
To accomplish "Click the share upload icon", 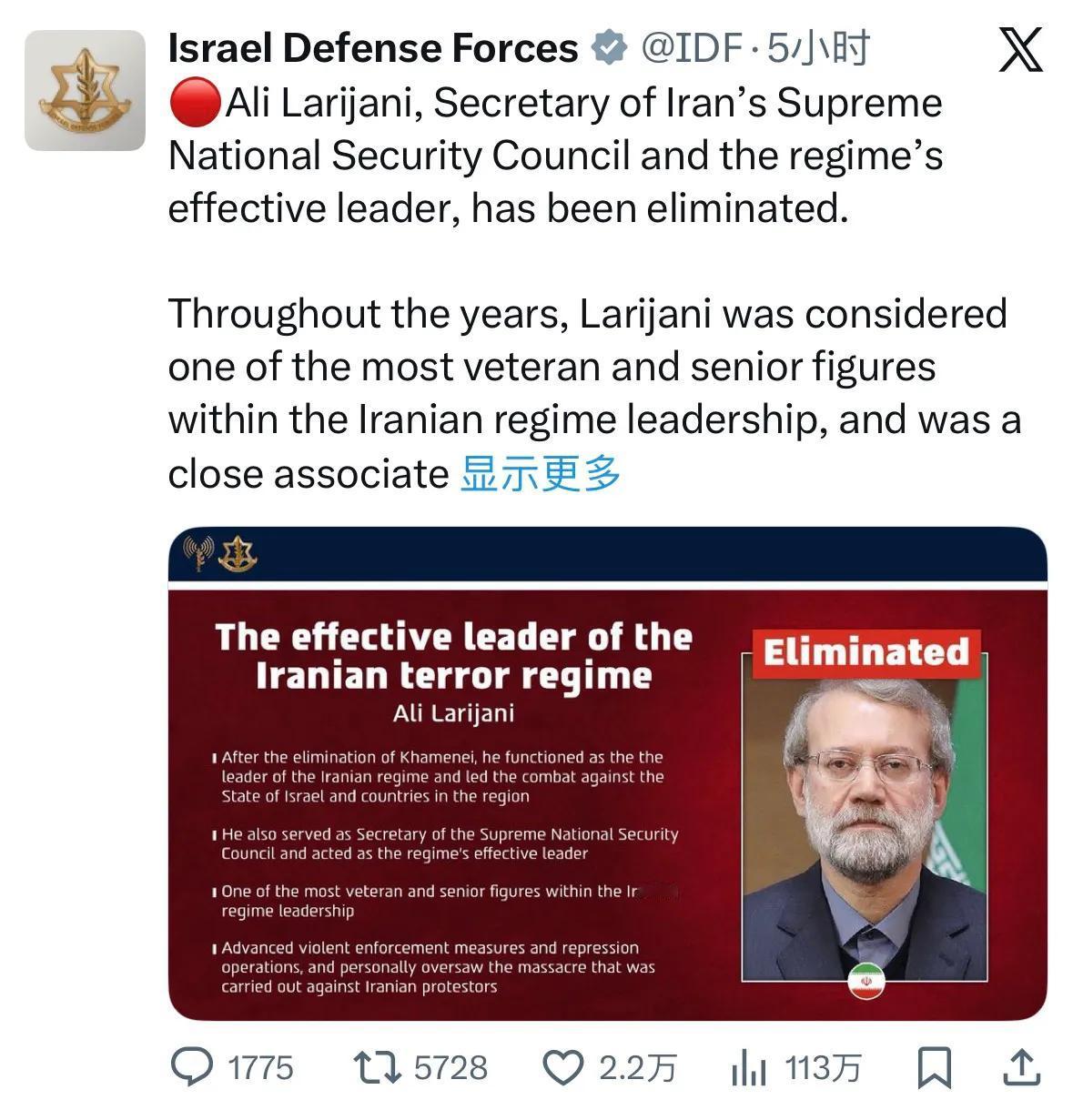I will [x=1021, y=1066].
